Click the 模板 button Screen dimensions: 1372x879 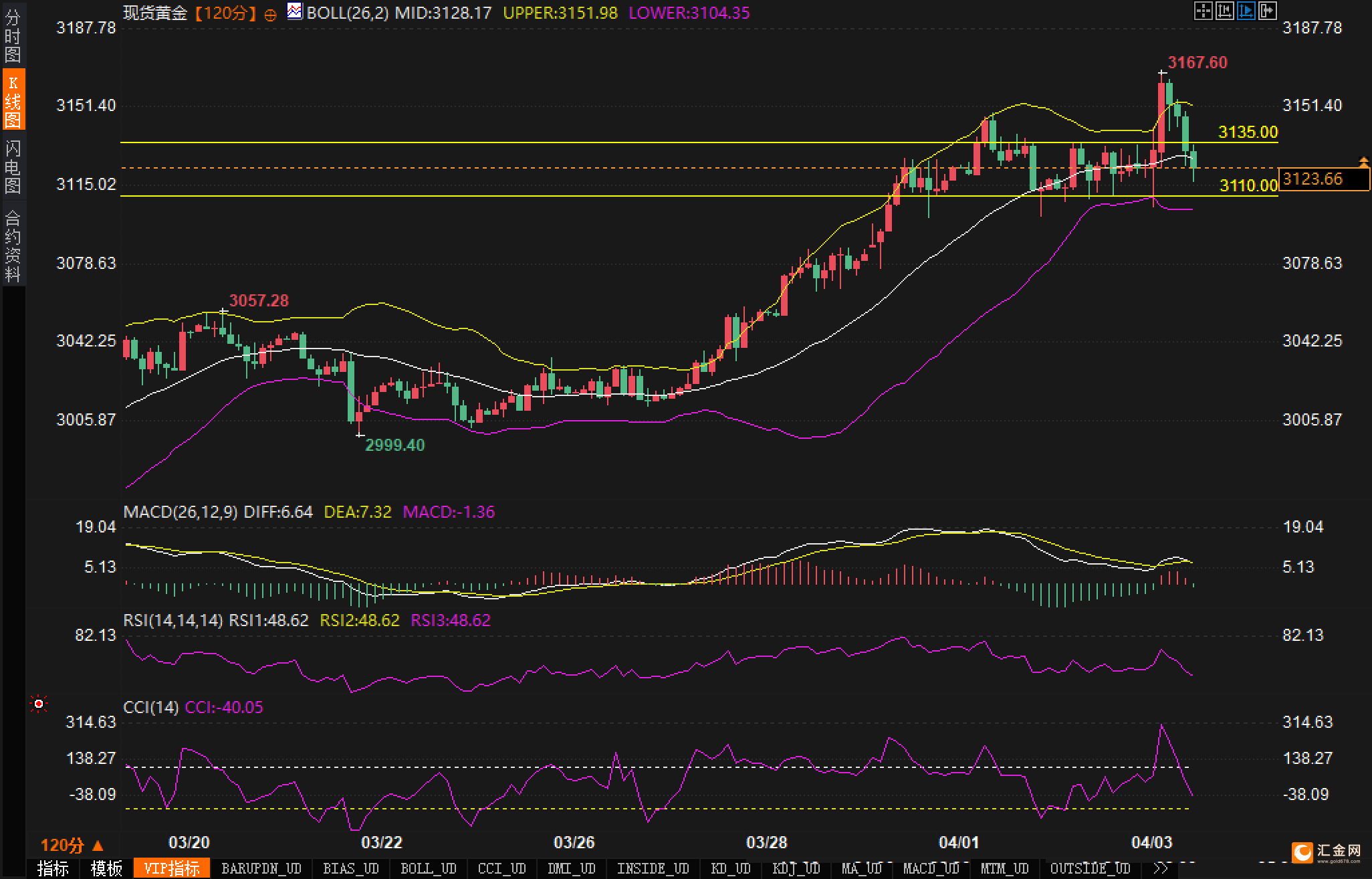point(107,868)
